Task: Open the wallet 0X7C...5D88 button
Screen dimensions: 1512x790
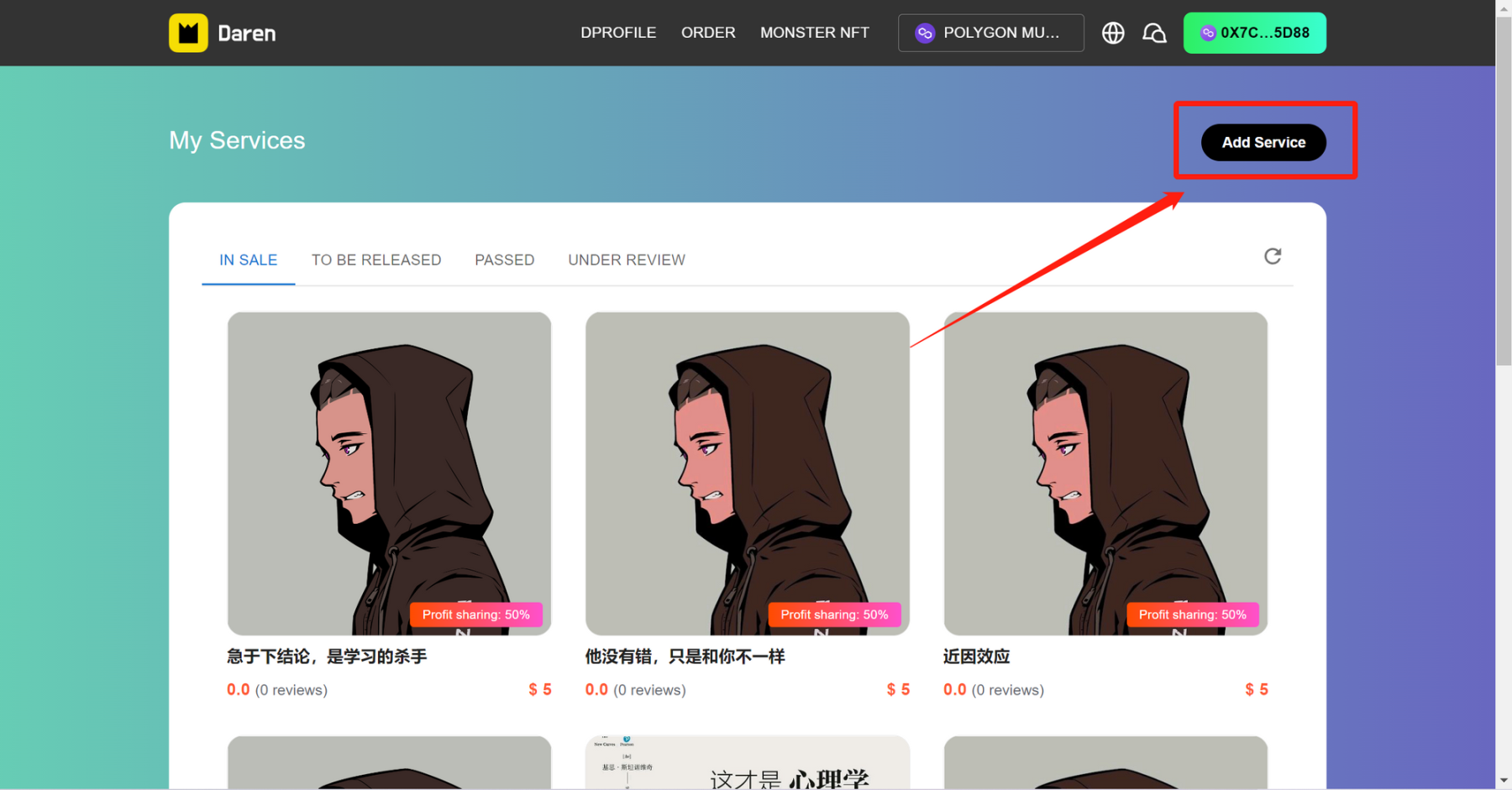Action: point(1254,33)
